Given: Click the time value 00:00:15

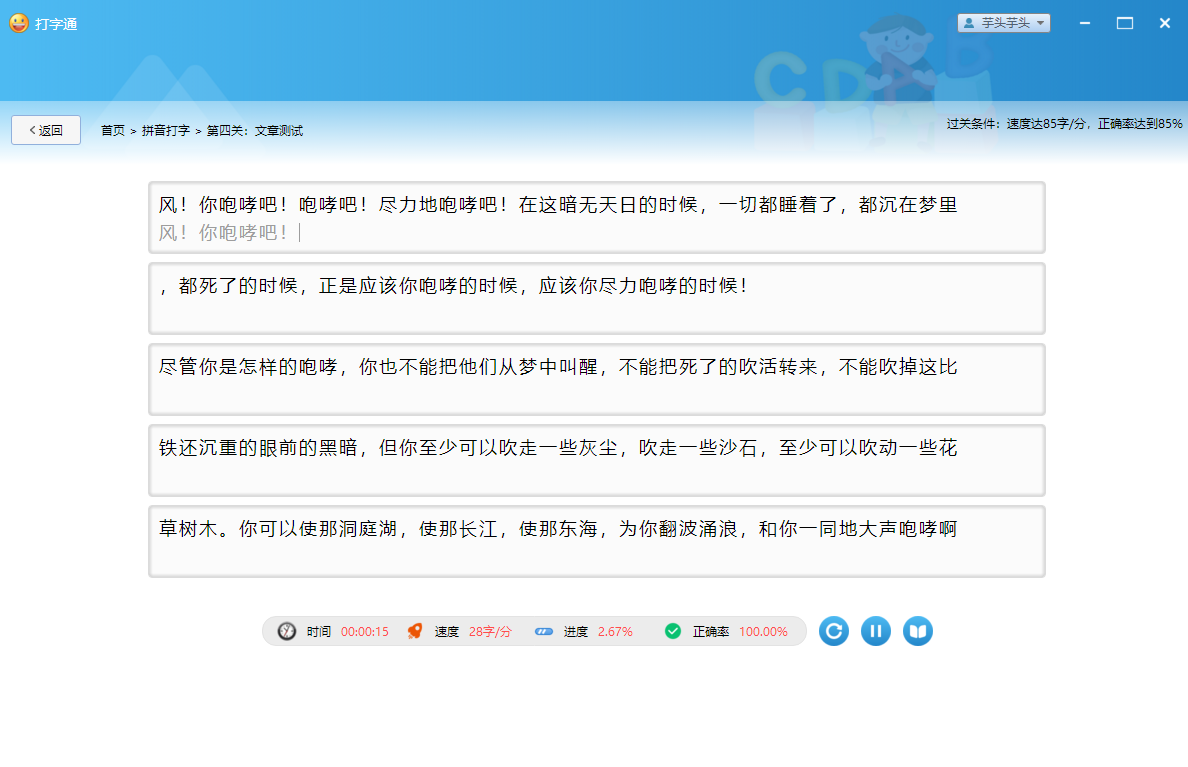Looking at the screenshot, I should [364, 631].
